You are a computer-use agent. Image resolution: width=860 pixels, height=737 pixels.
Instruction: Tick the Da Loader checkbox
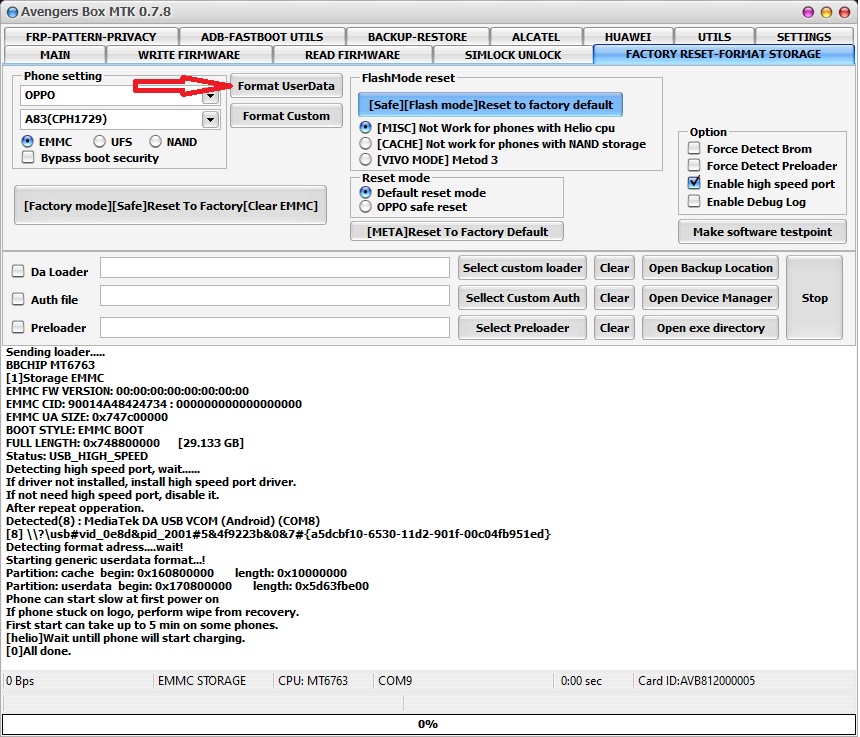coord(18,271)
